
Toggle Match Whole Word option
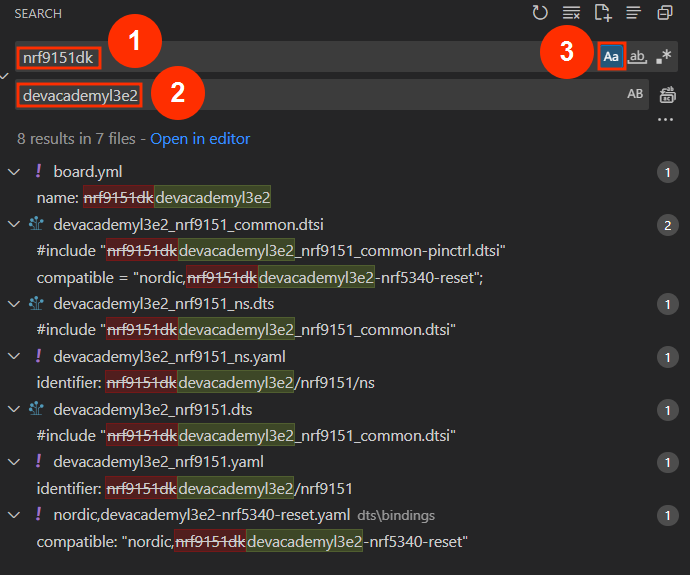point(637,56)
